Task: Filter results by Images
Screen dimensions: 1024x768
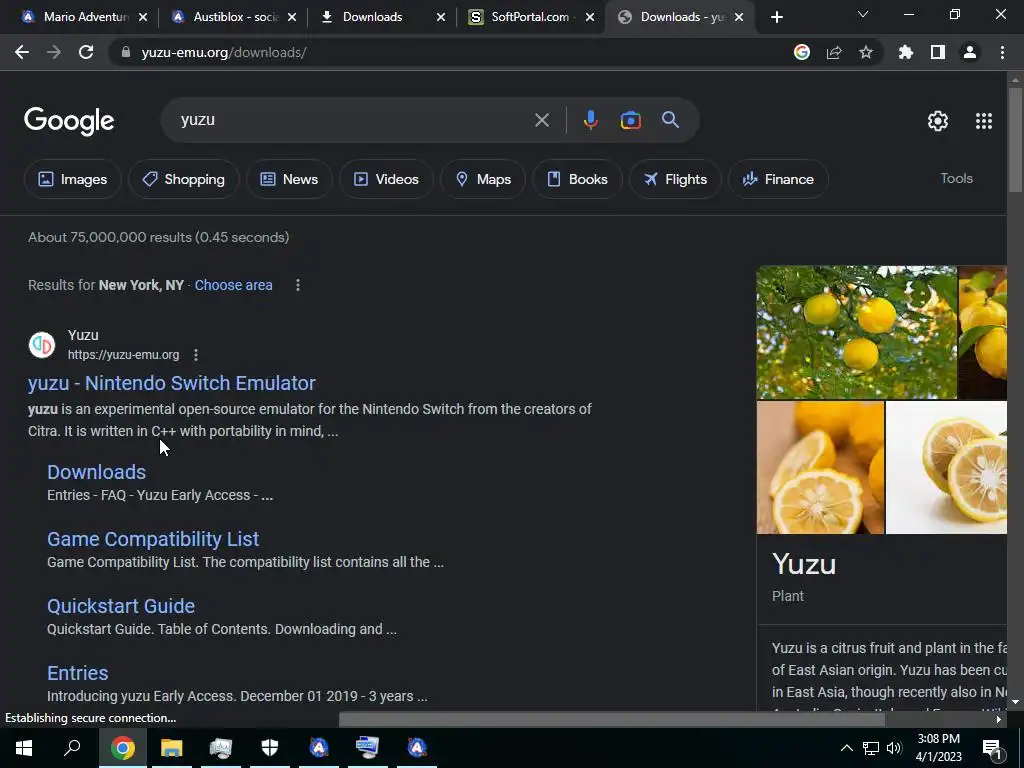Action: [x=72, y=179]
